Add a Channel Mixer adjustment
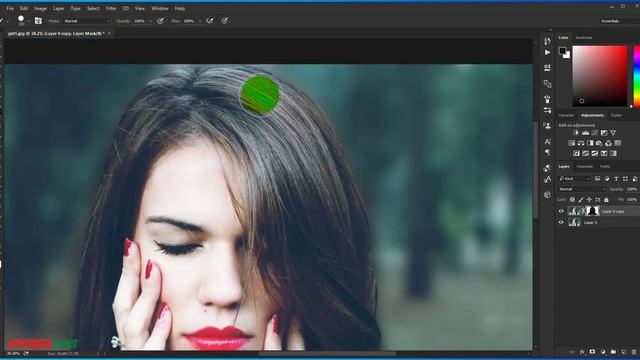This screenshot has width=640, height=360. pyautogui.click(x=609, y=143)
